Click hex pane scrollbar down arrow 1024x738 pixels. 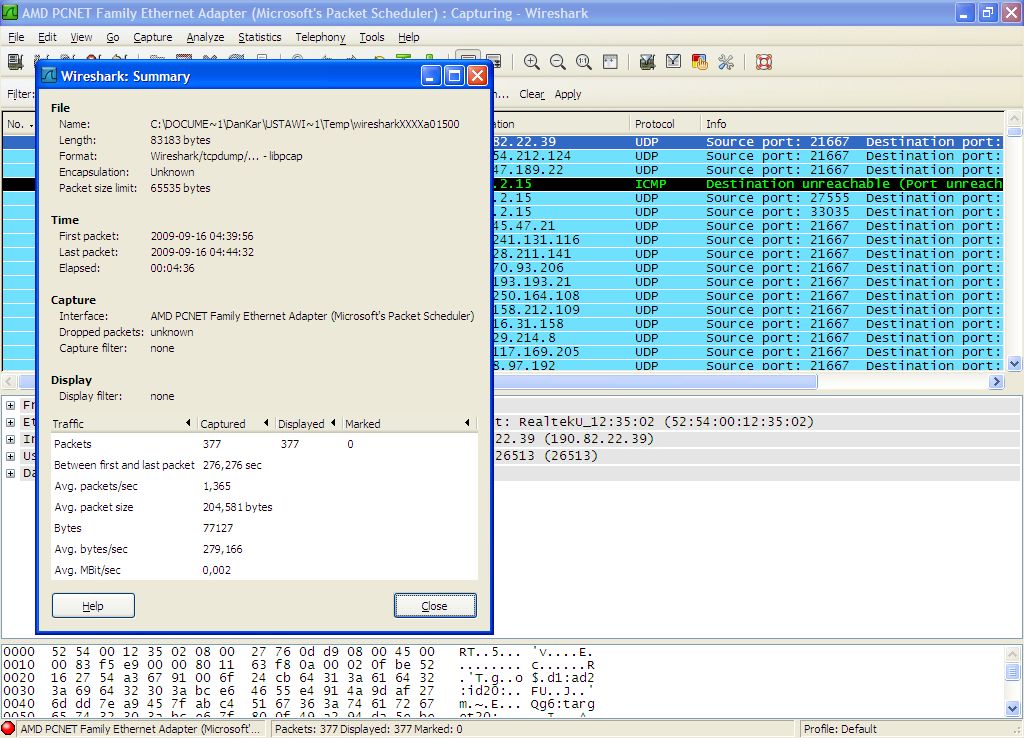(x=1013, y=708)
